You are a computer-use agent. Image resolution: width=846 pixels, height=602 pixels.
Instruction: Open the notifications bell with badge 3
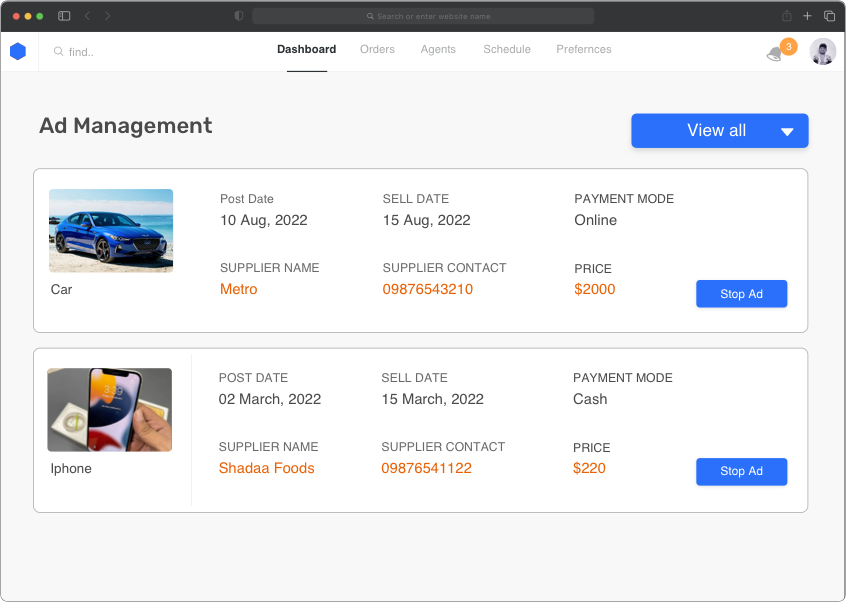tap(781, 50)
